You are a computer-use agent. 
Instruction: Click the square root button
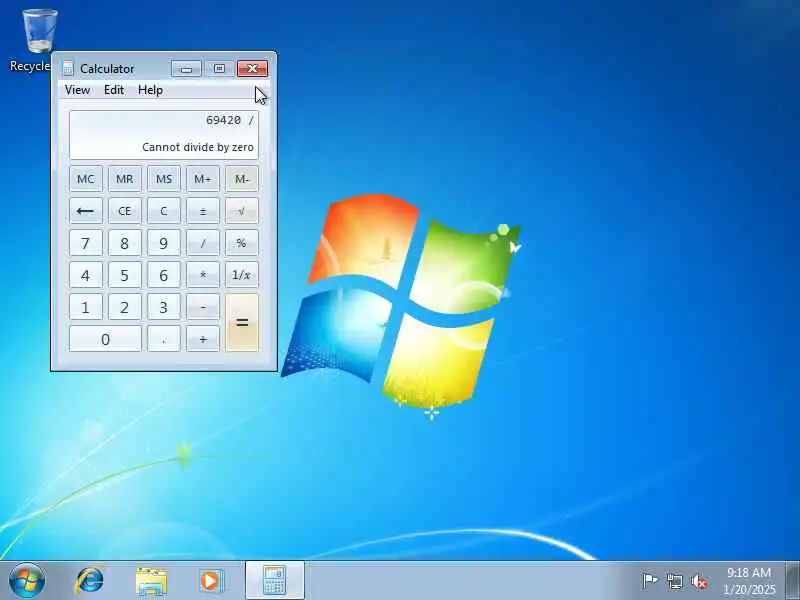coord(242,211)
